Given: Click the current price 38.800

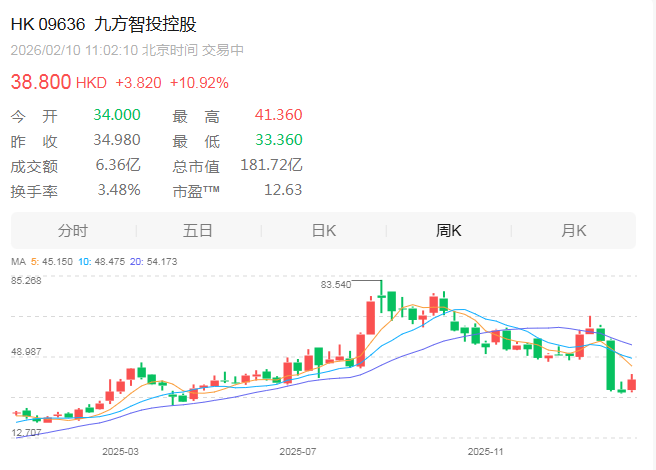Looking at the screenshot, I should click(41, 82).
